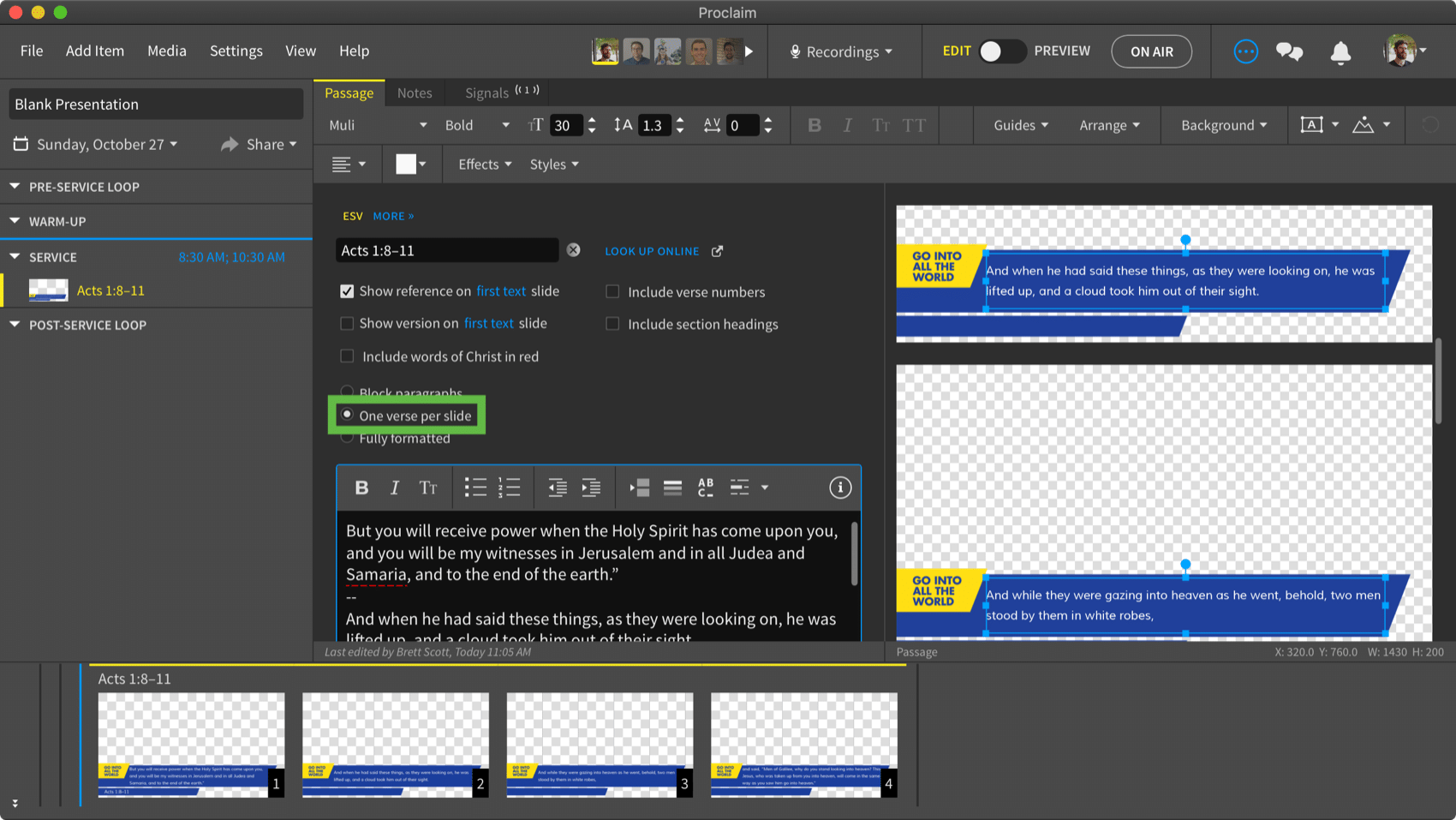Uncheck Show reference on first text slide
The image size is (1456, 820).
pyautogui.click(x=347, y=291)
